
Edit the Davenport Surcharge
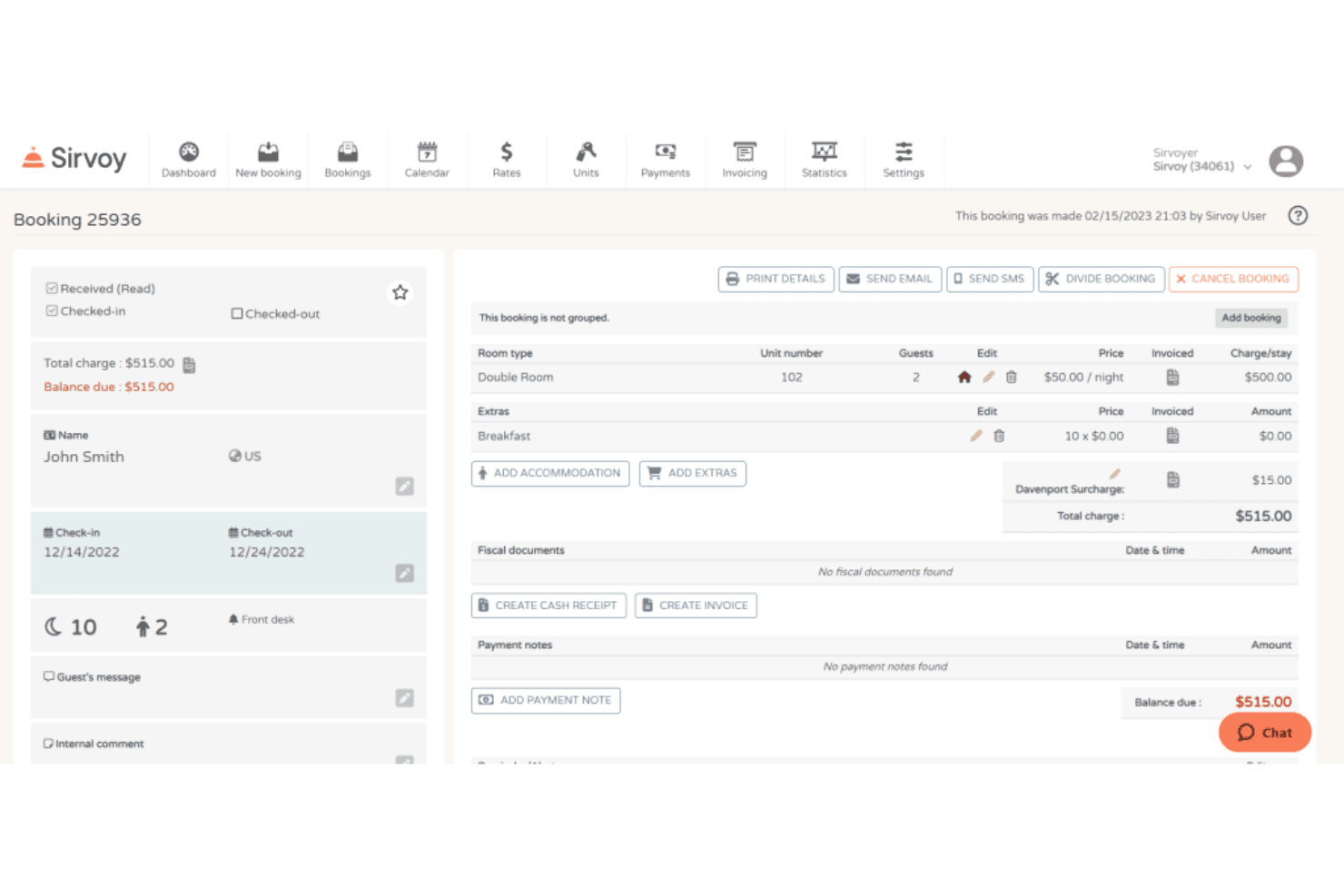pyautogui.click(x=1114, y=474)
